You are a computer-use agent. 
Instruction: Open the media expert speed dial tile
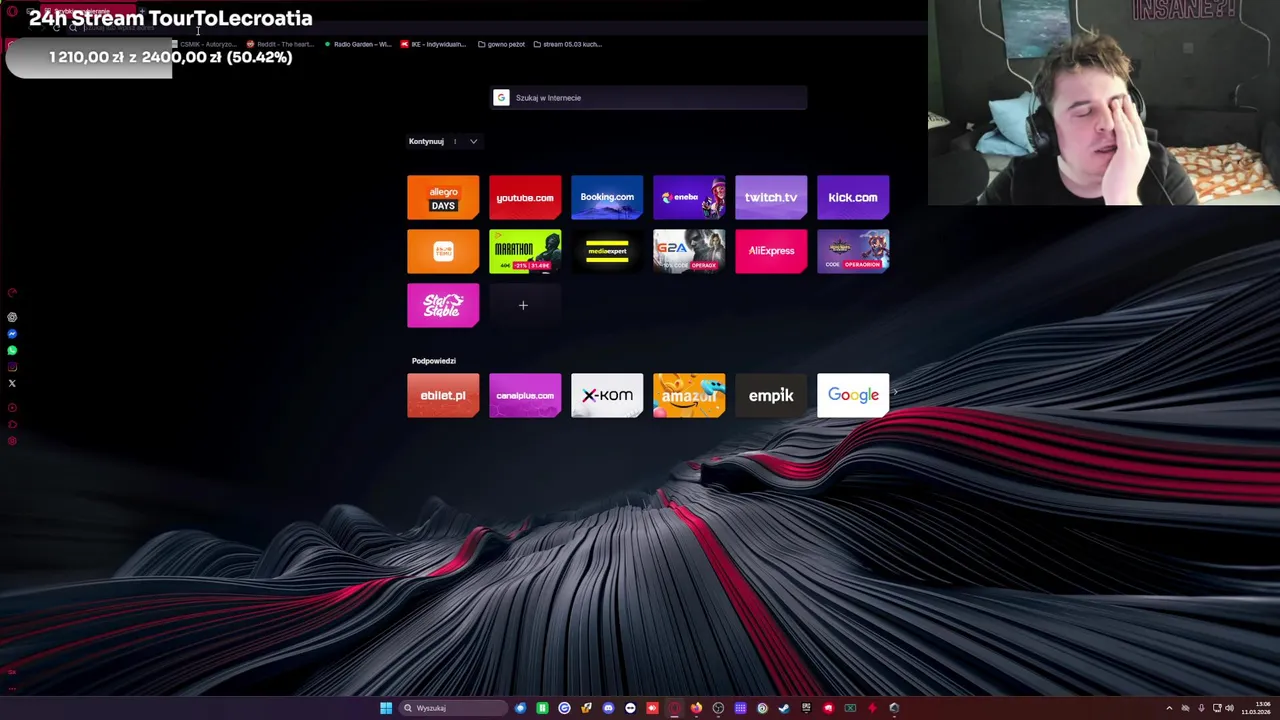click(607, 251)
